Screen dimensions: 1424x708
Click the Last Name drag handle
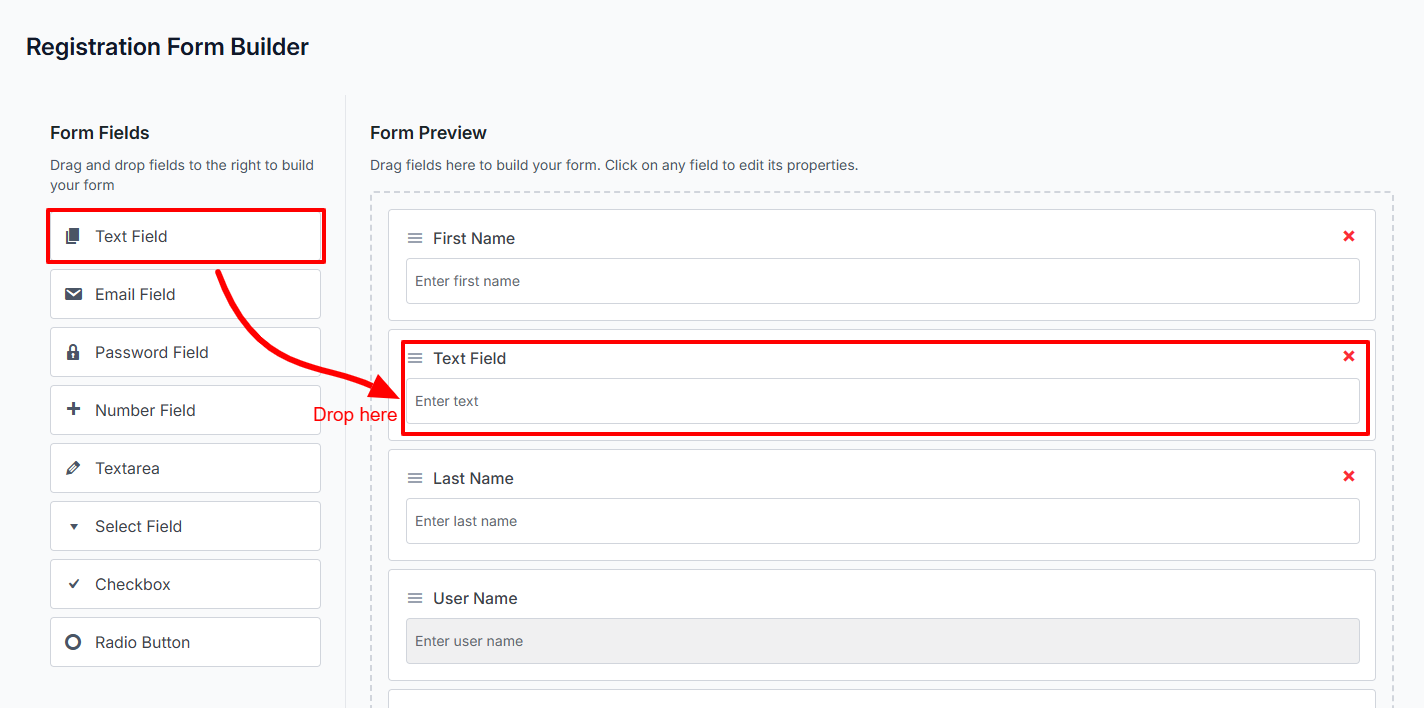pos(415,478)
